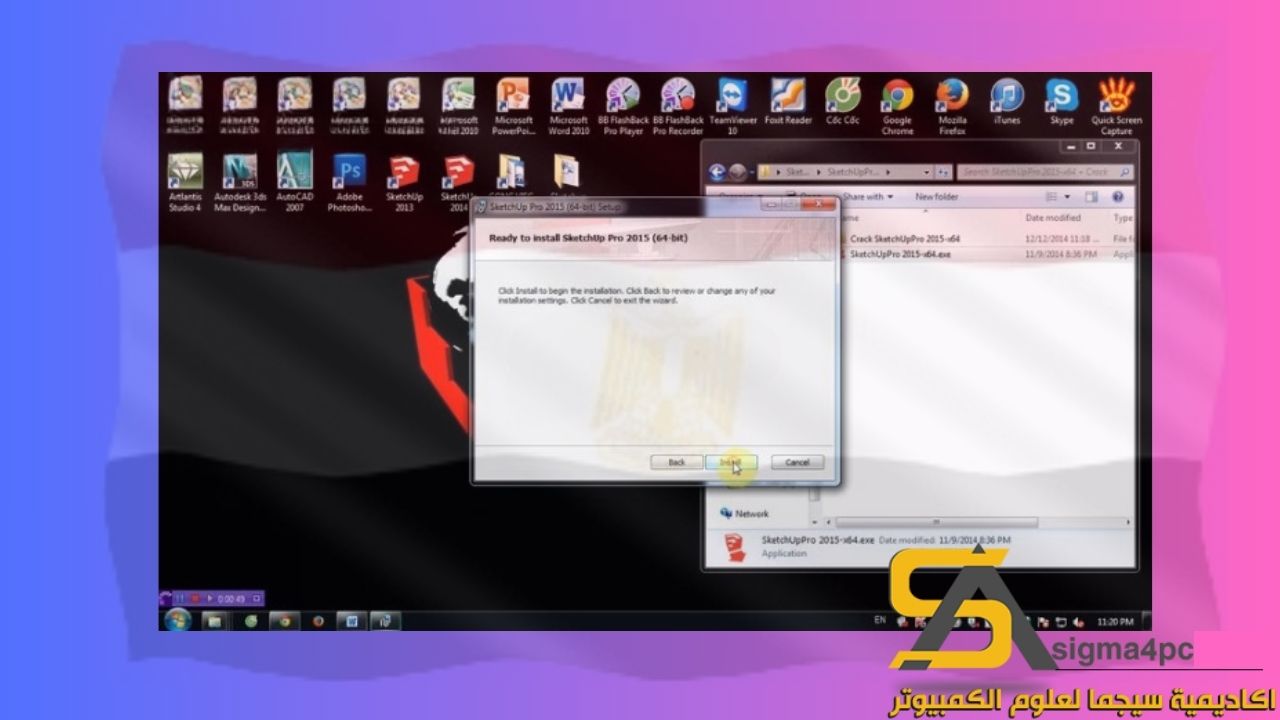Open Microsoft Word 2010 desktop shortcut

(568, 106)
